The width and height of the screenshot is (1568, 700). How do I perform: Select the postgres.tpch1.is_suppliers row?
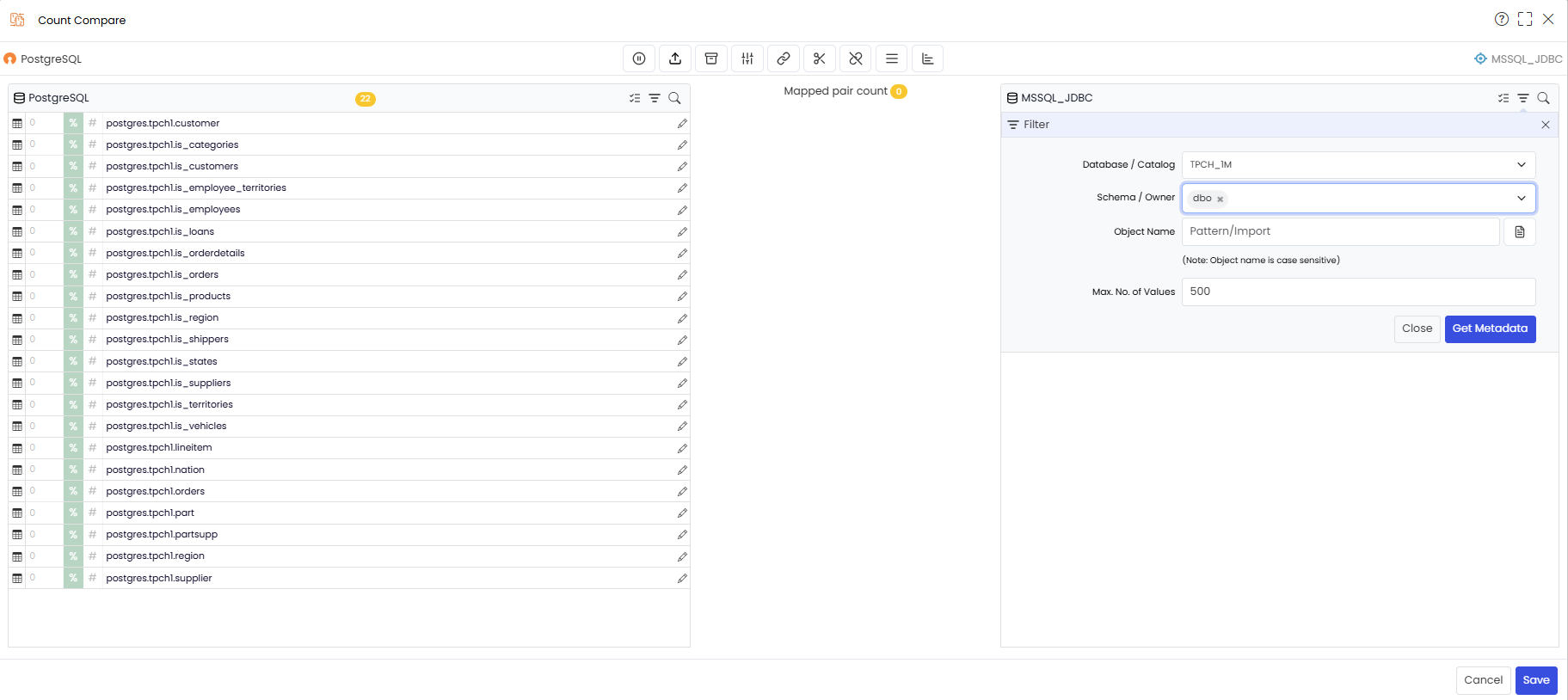[349, 384]
